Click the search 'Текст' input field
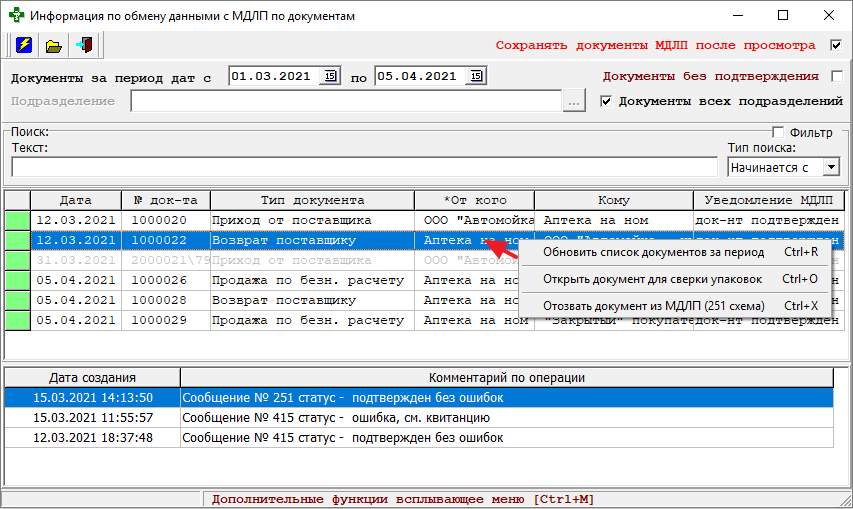 364,167
